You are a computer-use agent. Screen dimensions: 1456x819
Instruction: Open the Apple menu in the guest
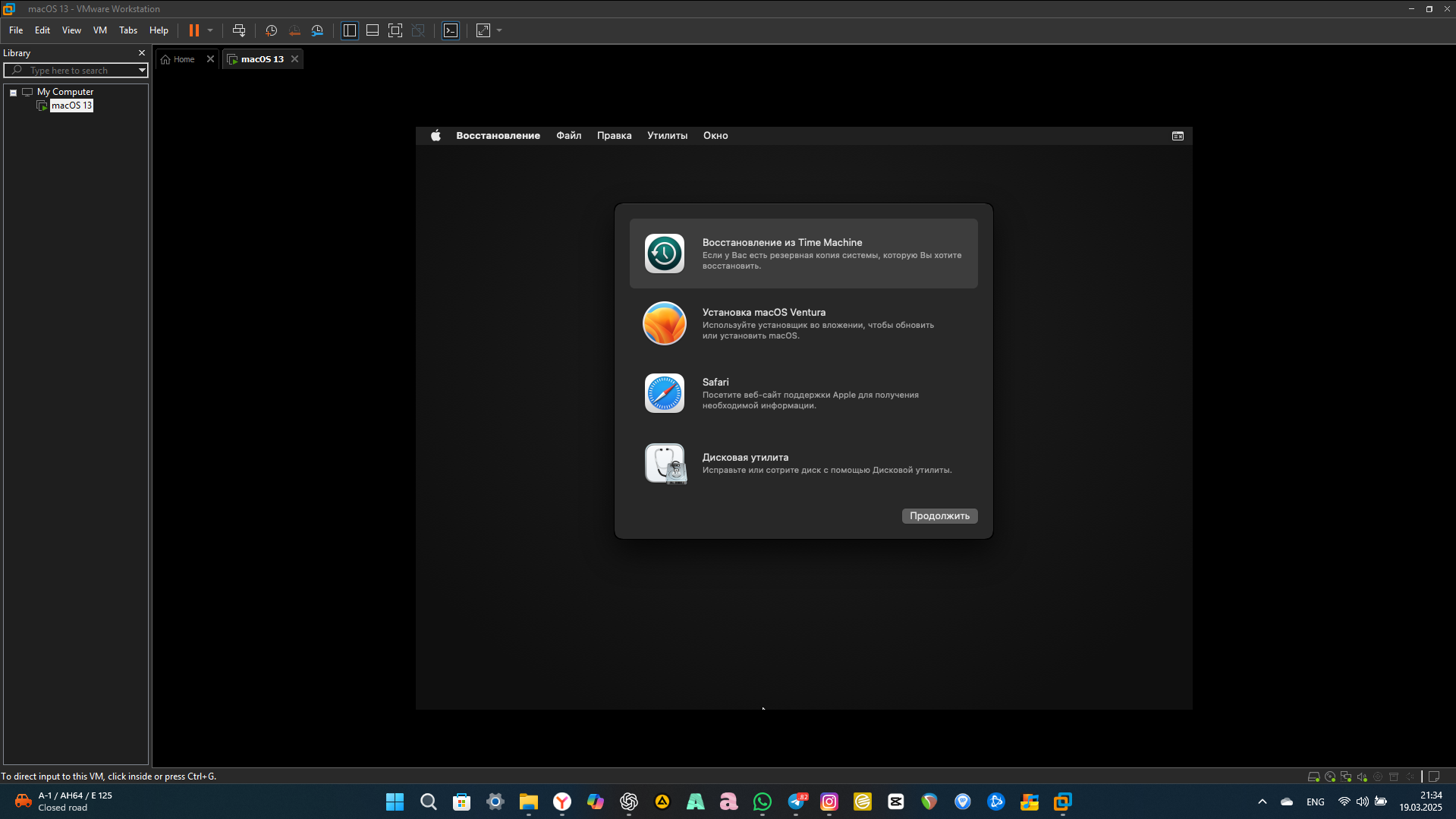[x=436, y=136]
